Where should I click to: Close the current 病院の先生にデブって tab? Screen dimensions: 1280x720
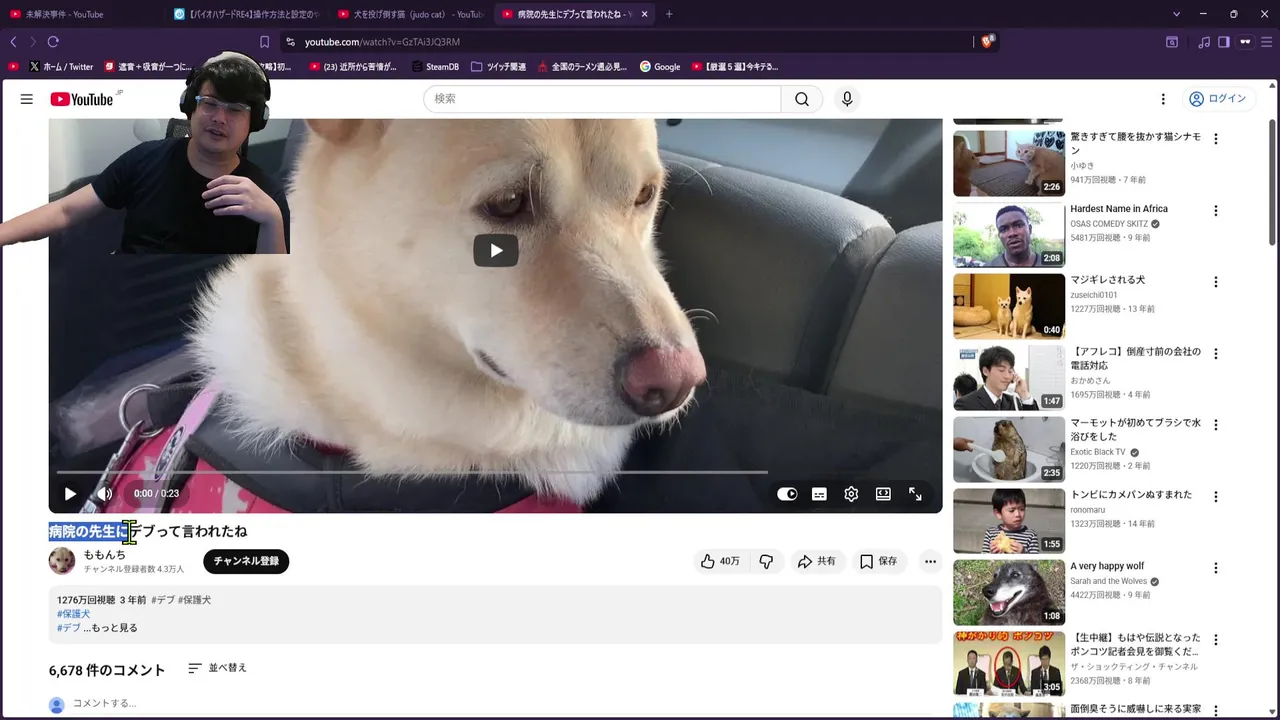point(644,14)
